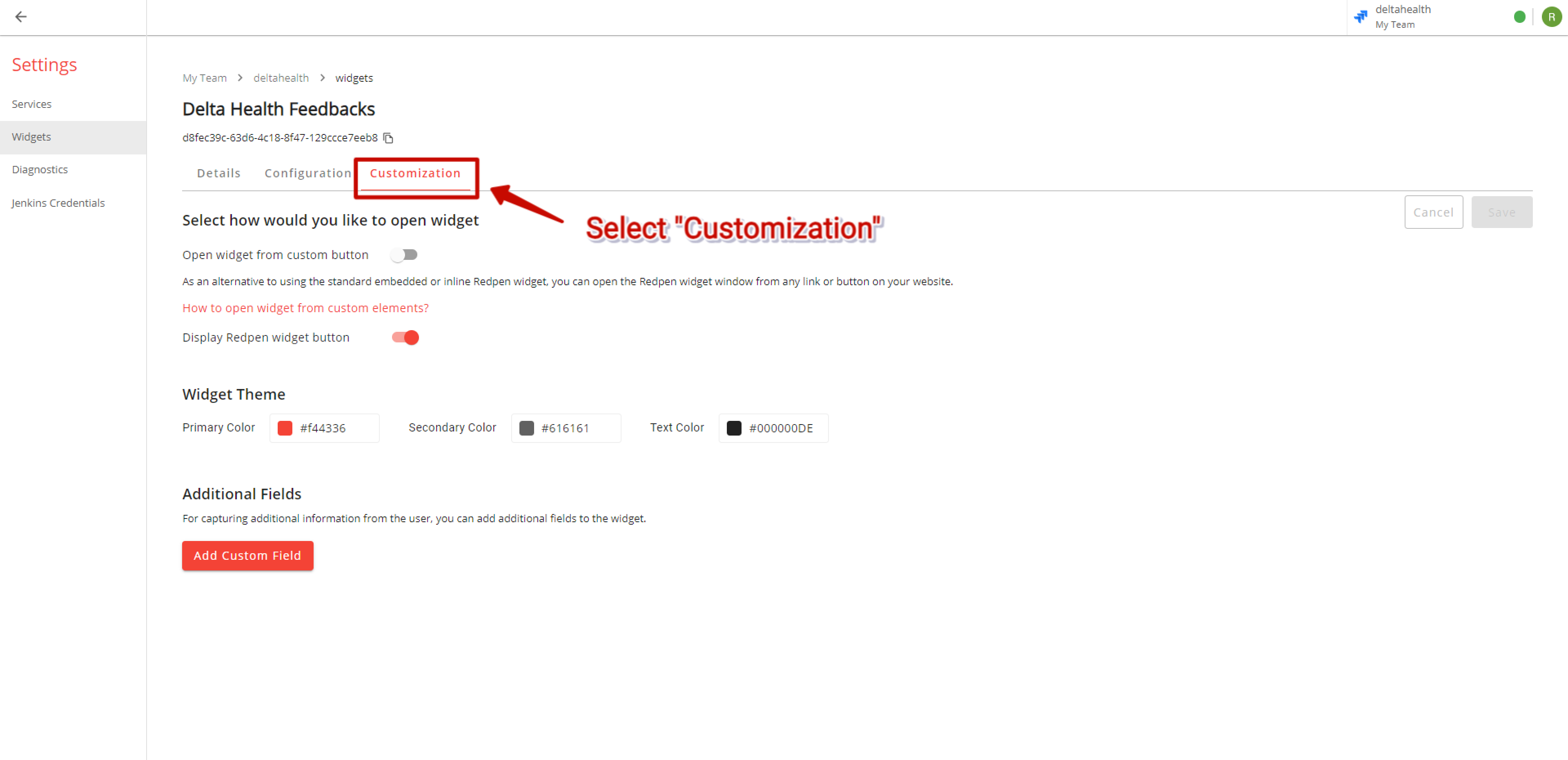The image size is (1568, 760).
Task: Open the Primary Color red swatch
Action: point(285,428)
